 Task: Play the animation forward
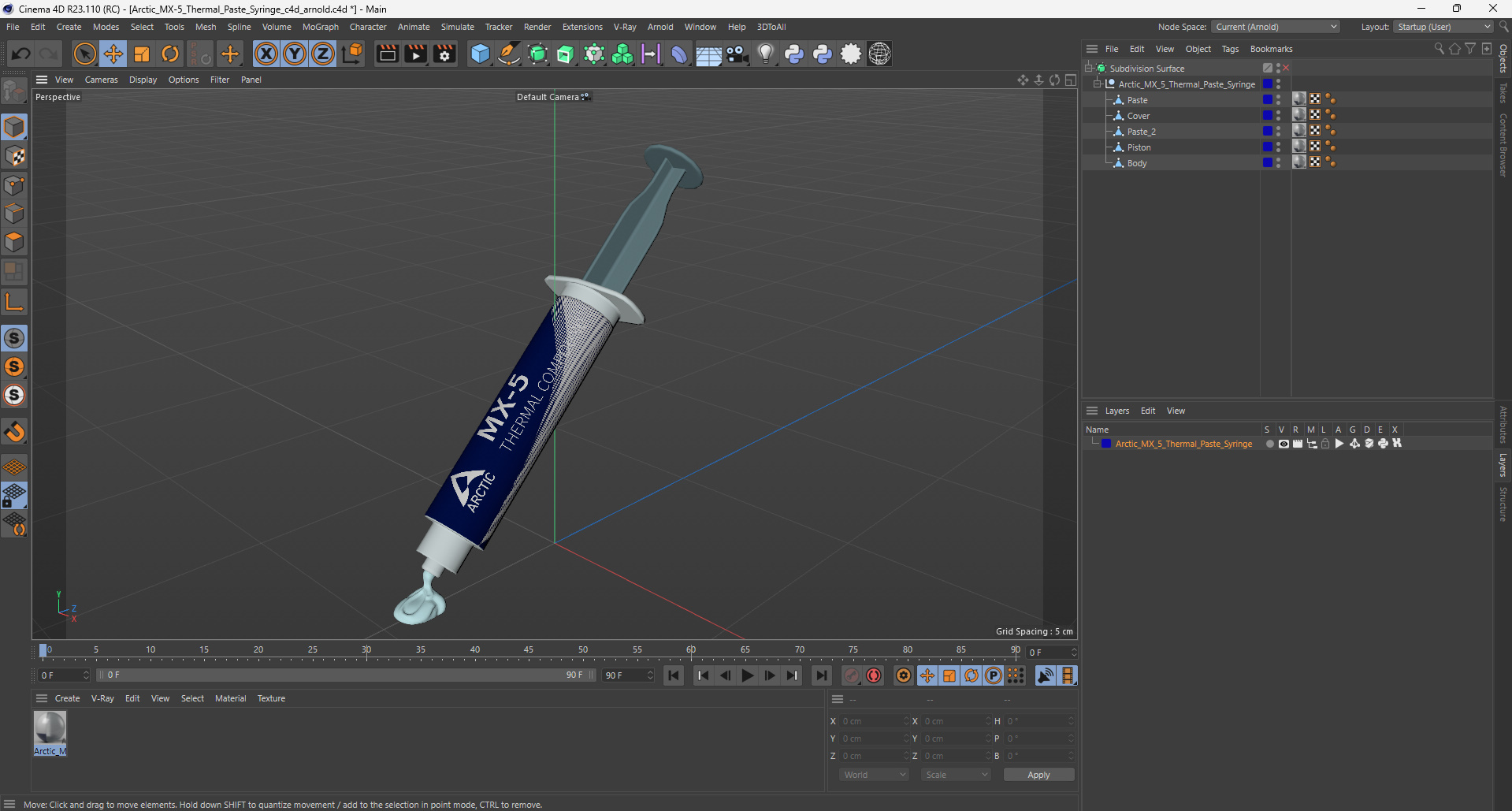click(x=748, y=675)
